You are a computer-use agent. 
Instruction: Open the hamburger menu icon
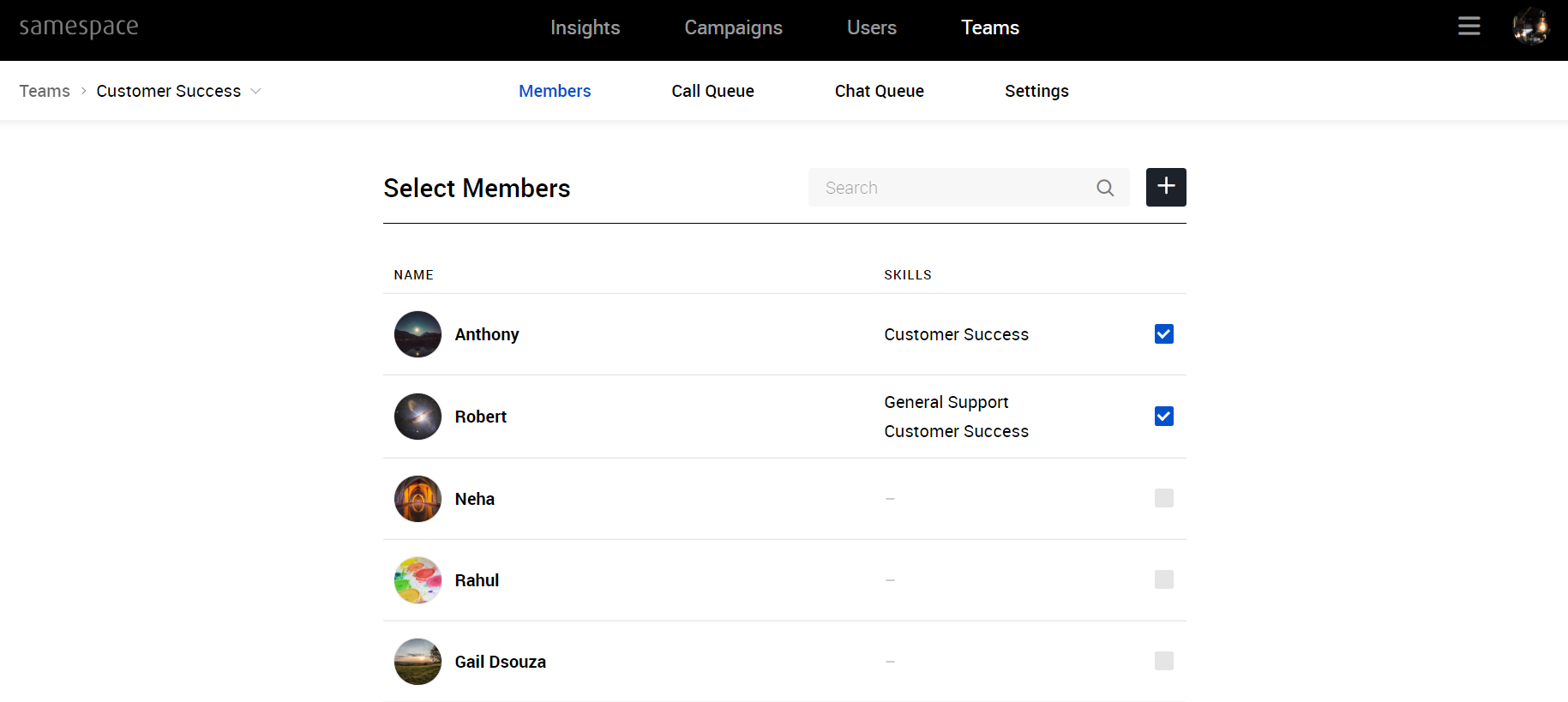(x=1469, y=27)
